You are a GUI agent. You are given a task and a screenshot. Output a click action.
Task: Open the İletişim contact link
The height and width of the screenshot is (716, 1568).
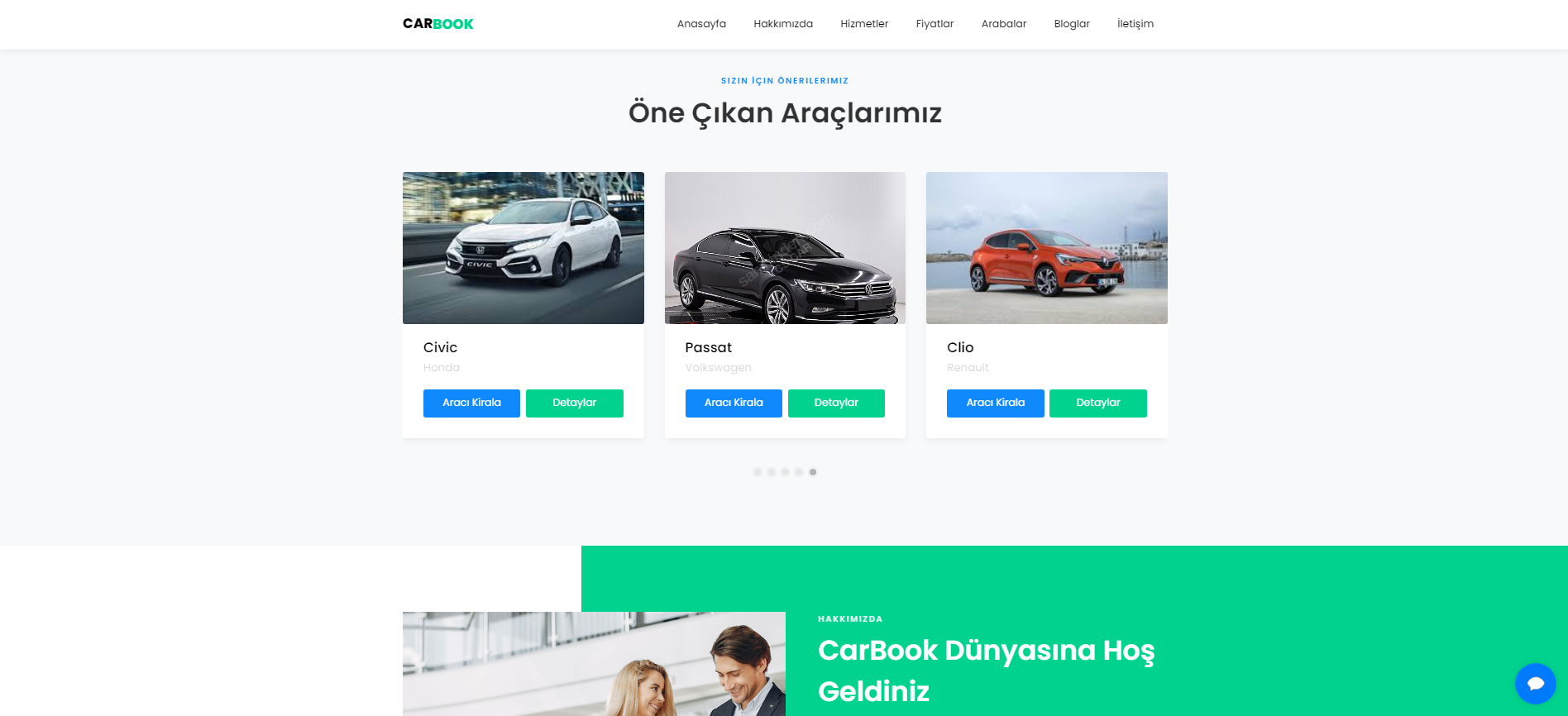[1135, 24]
